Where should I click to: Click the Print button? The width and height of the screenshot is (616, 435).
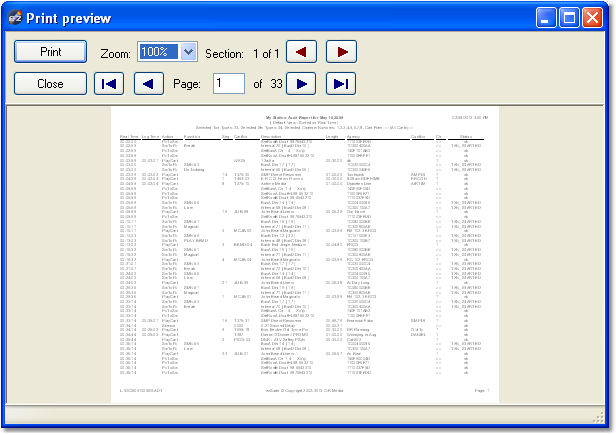[50, 52]
